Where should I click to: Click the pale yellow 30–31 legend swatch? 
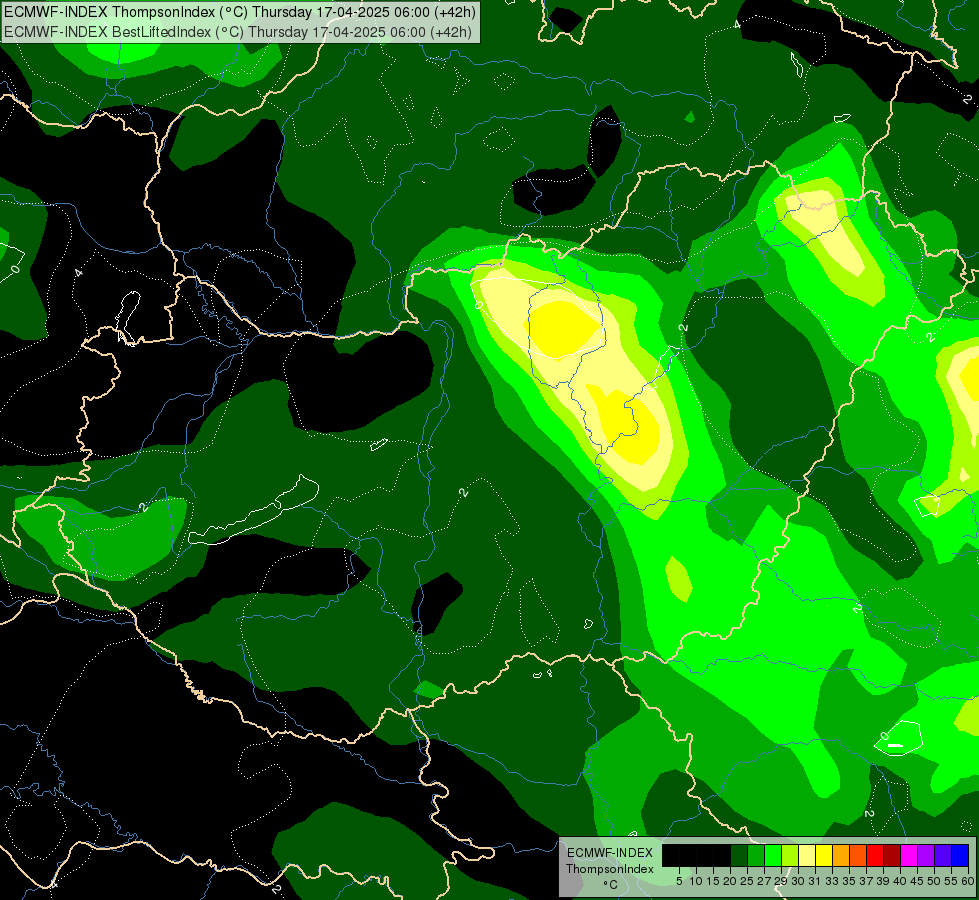[x=807, y=855]
